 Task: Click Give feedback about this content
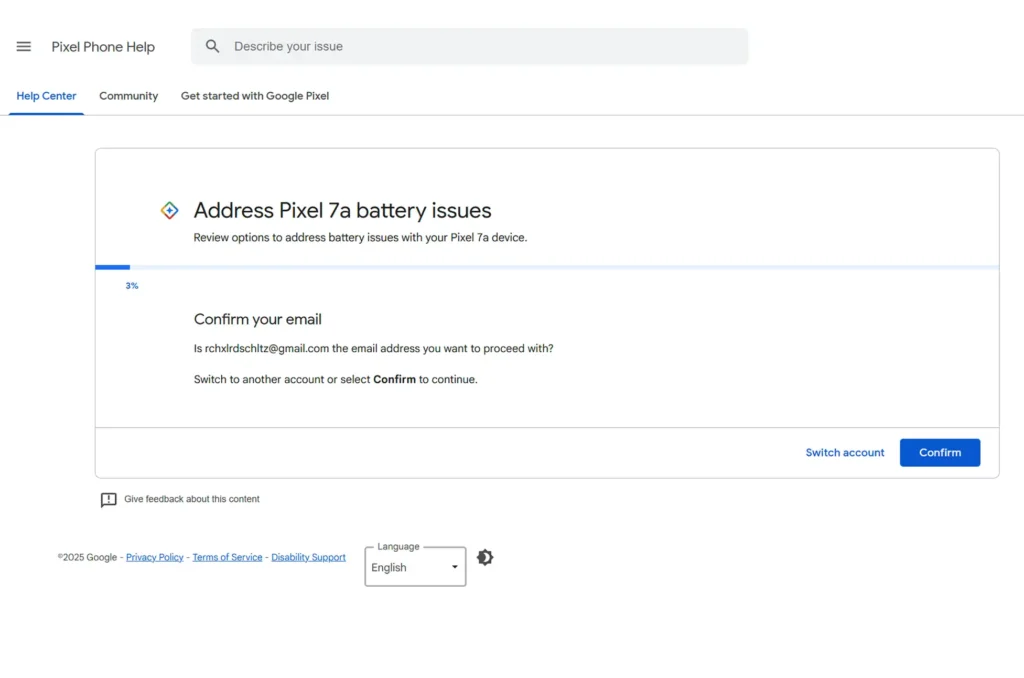point(191,499)
